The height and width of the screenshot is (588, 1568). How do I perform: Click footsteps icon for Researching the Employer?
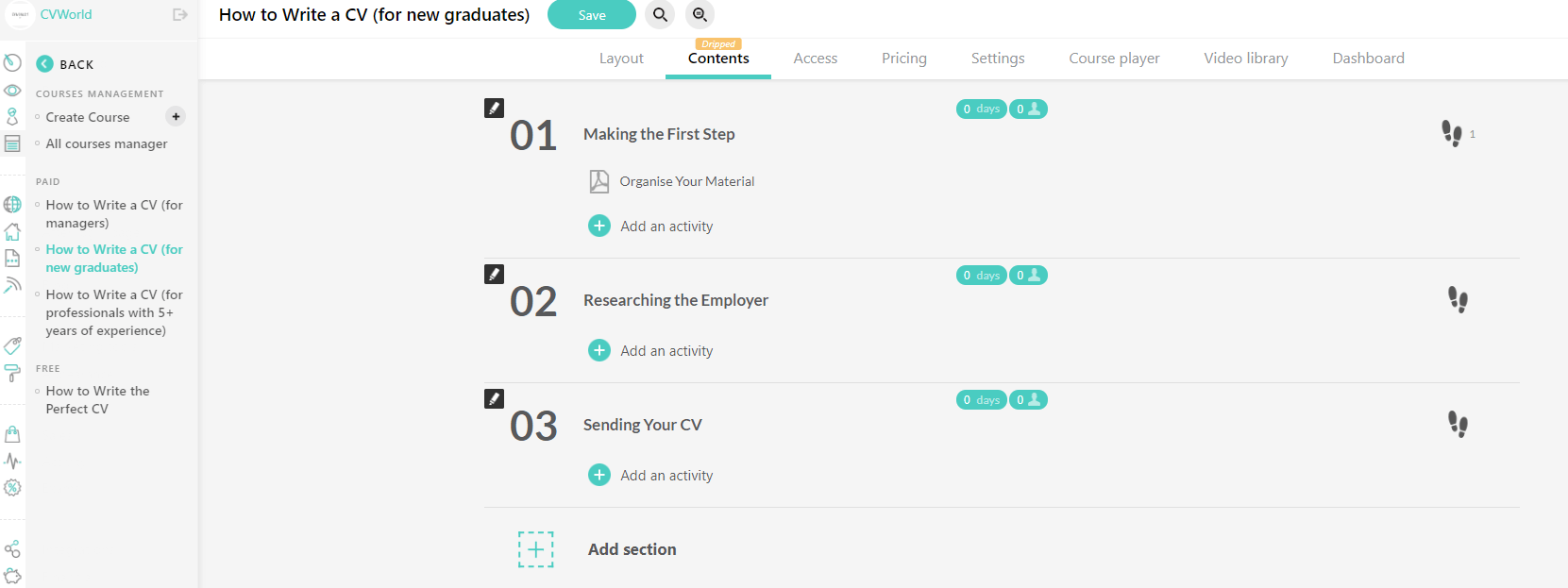[1458, 300]
